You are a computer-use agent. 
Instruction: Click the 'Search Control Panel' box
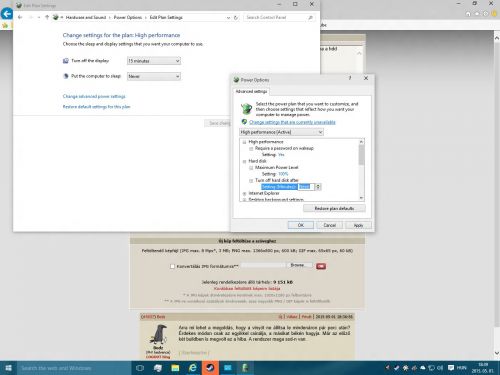tap(278, 17)
